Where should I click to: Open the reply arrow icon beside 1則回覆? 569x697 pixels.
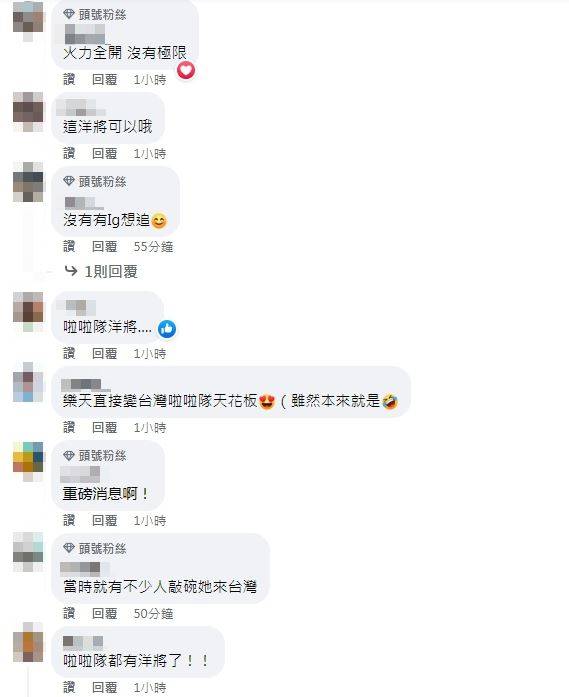coord(71,271)
